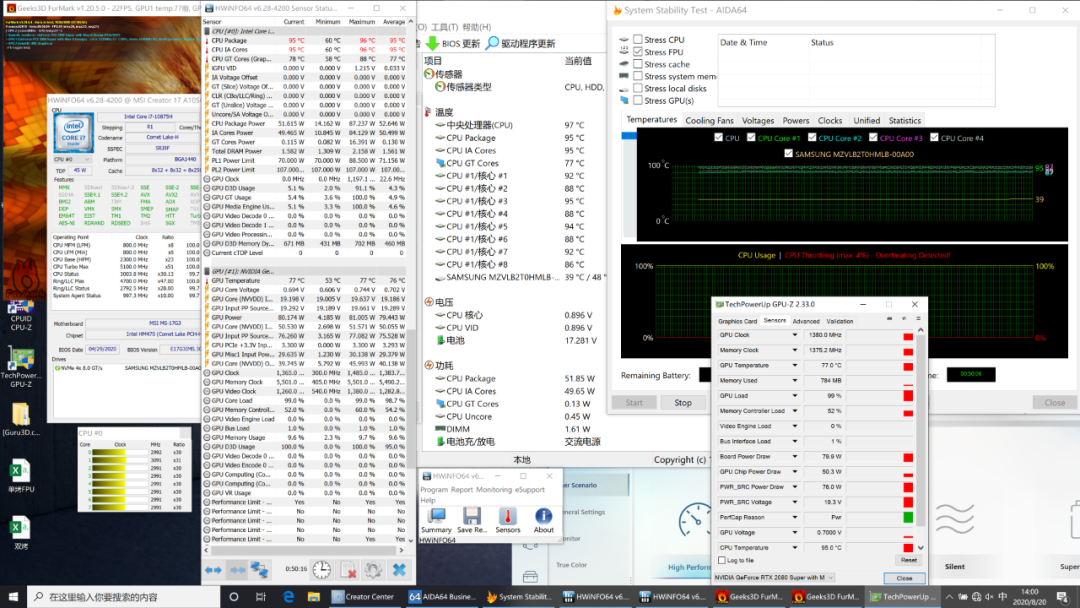
Task: Open the Sensors thermometer icon in HWiNFO64
Action: tap(508, 517)
